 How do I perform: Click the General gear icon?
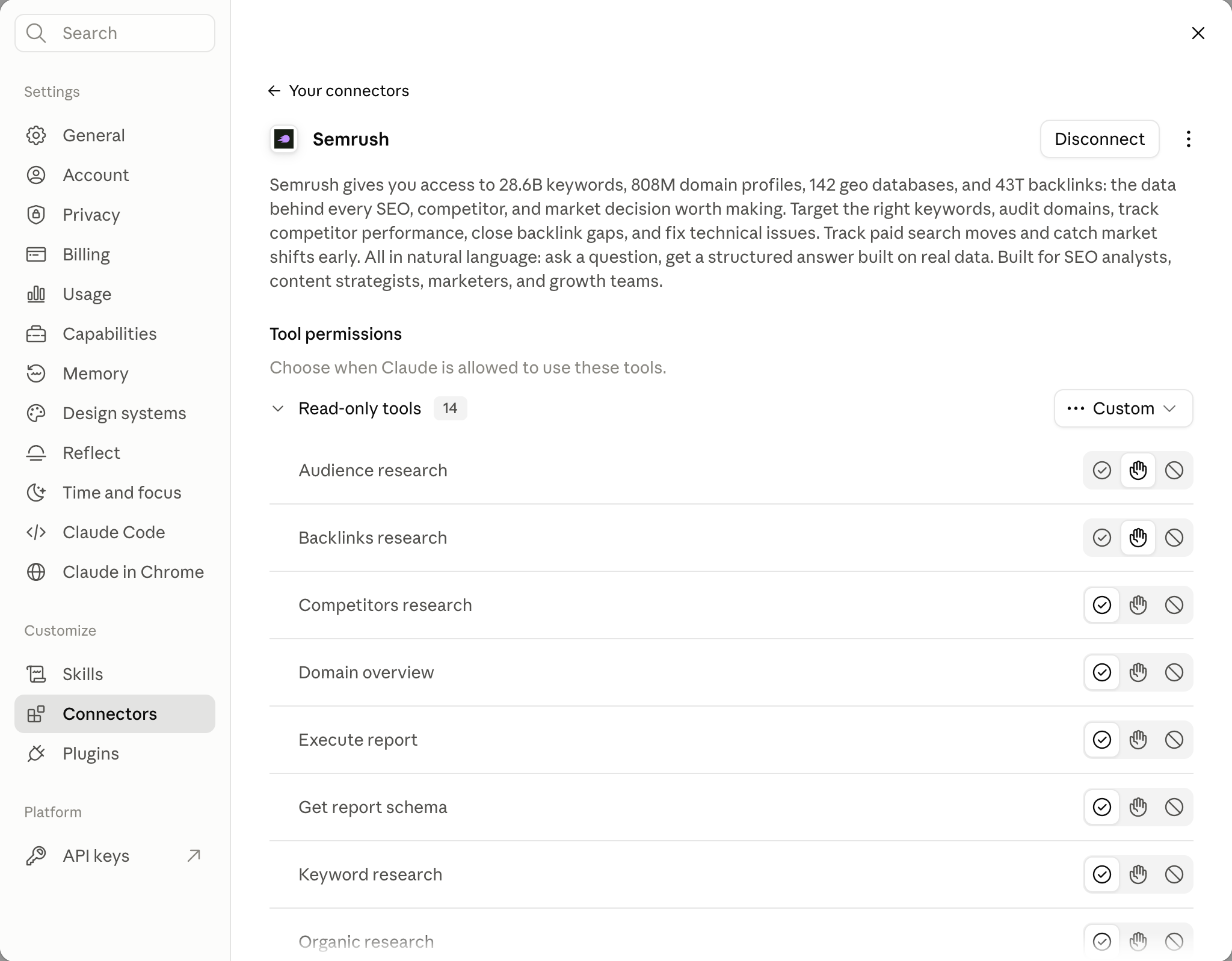[36, 135]
